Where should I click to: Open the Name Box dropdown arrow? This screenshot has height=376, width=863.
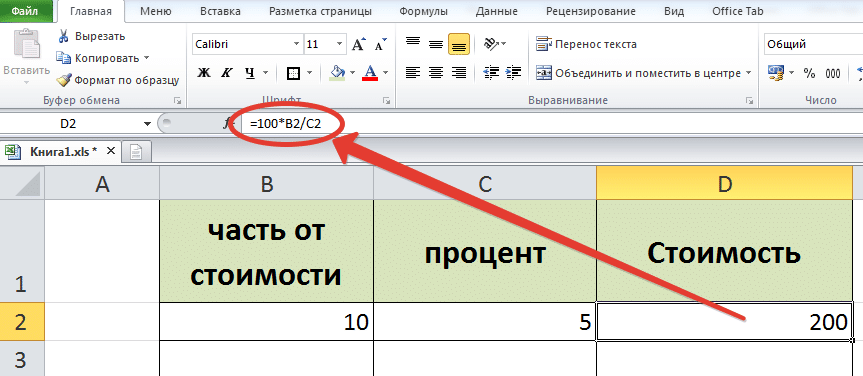[x=147, y=124]
